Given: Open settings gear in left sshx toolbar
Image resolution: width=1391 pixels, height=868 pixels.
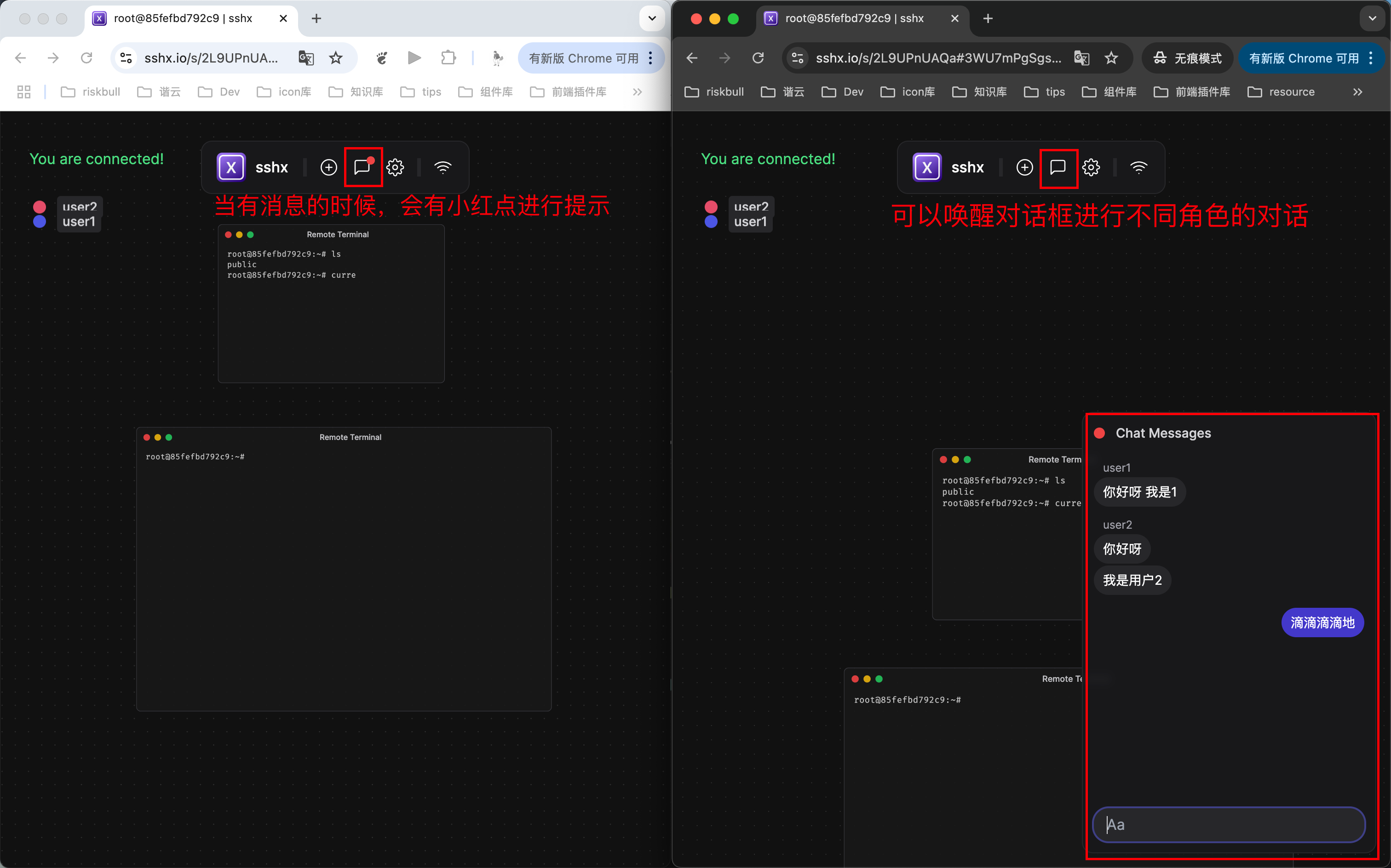Looking at the screenshot, I should (395, 167).
